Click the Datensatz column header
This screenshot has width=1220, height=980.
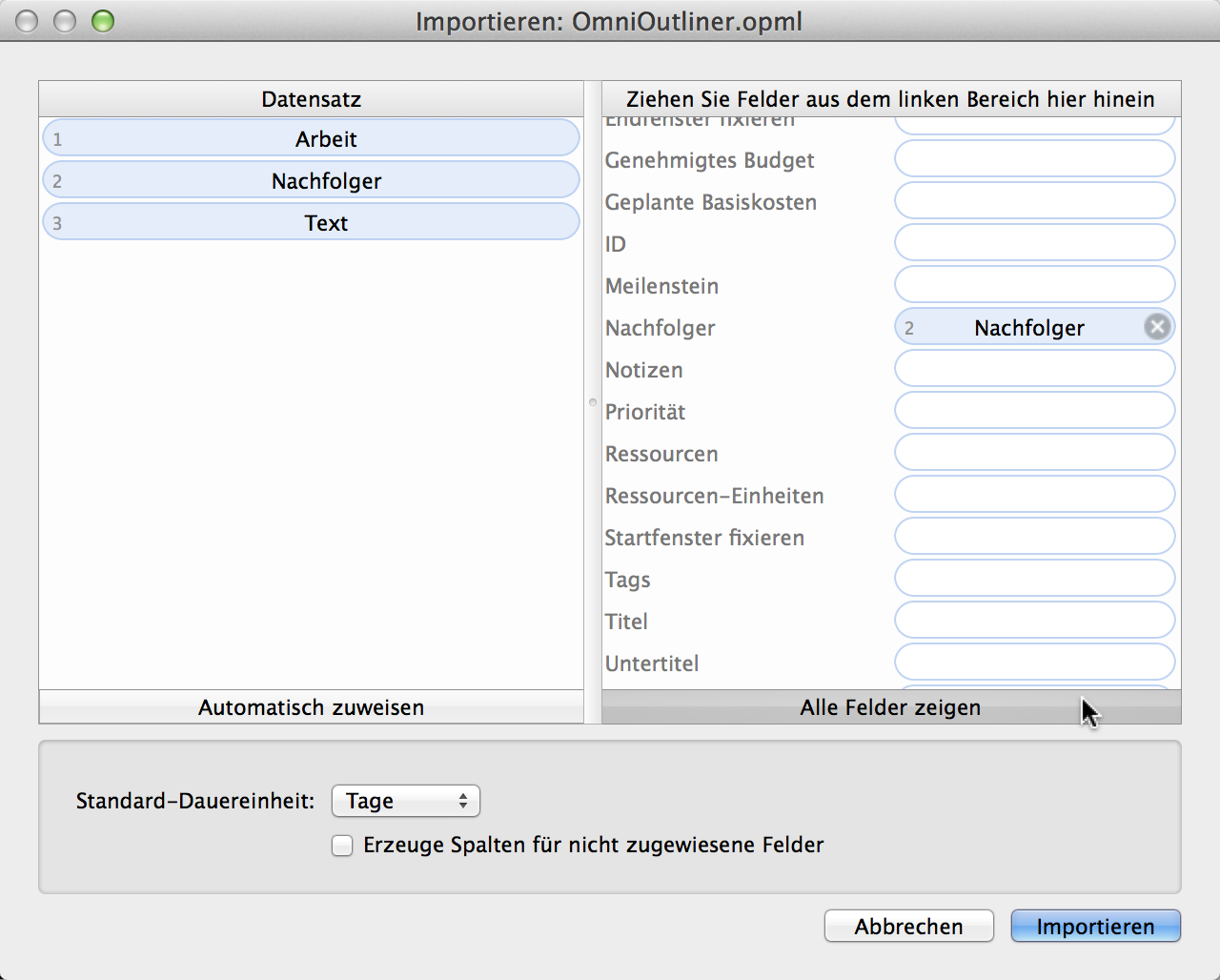312,99
